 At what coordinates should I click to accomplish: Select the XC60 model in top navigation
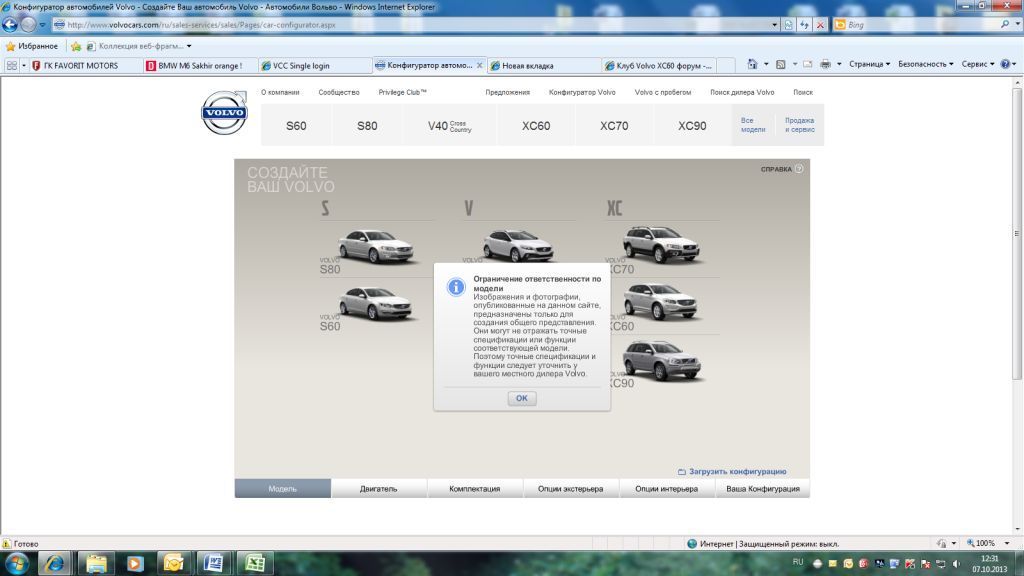(536, 125)
